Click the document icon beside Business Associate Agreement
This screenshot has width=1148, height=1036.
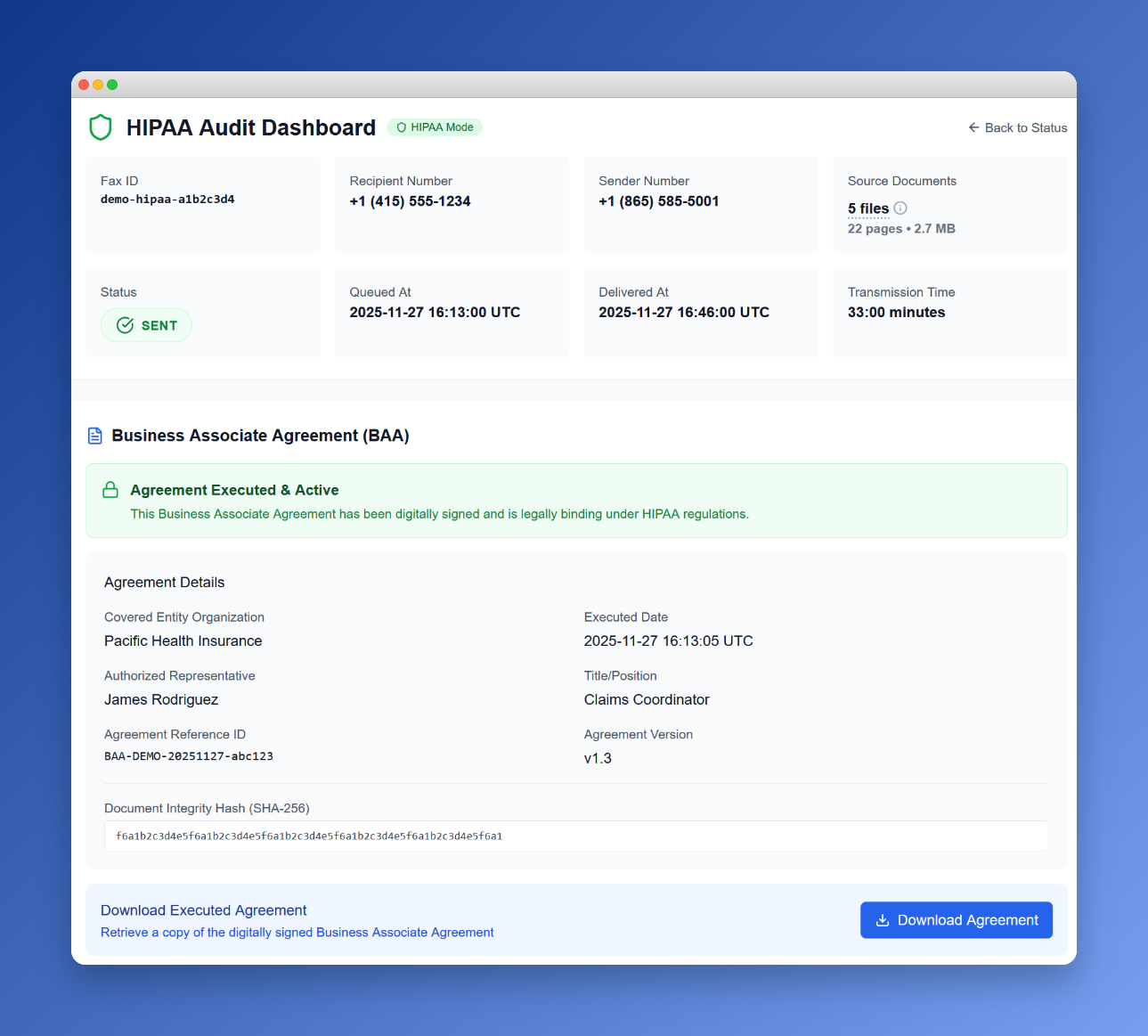(95, 436)
